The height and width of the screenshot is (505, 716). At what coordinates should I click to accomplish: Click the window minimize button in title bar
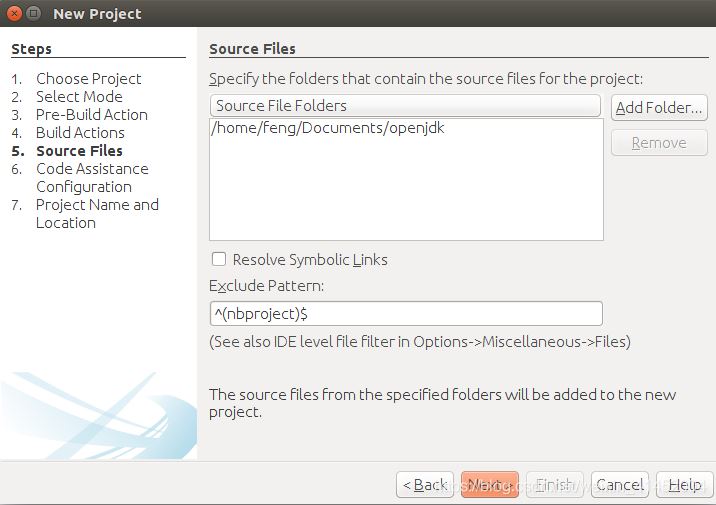(33, 14)
